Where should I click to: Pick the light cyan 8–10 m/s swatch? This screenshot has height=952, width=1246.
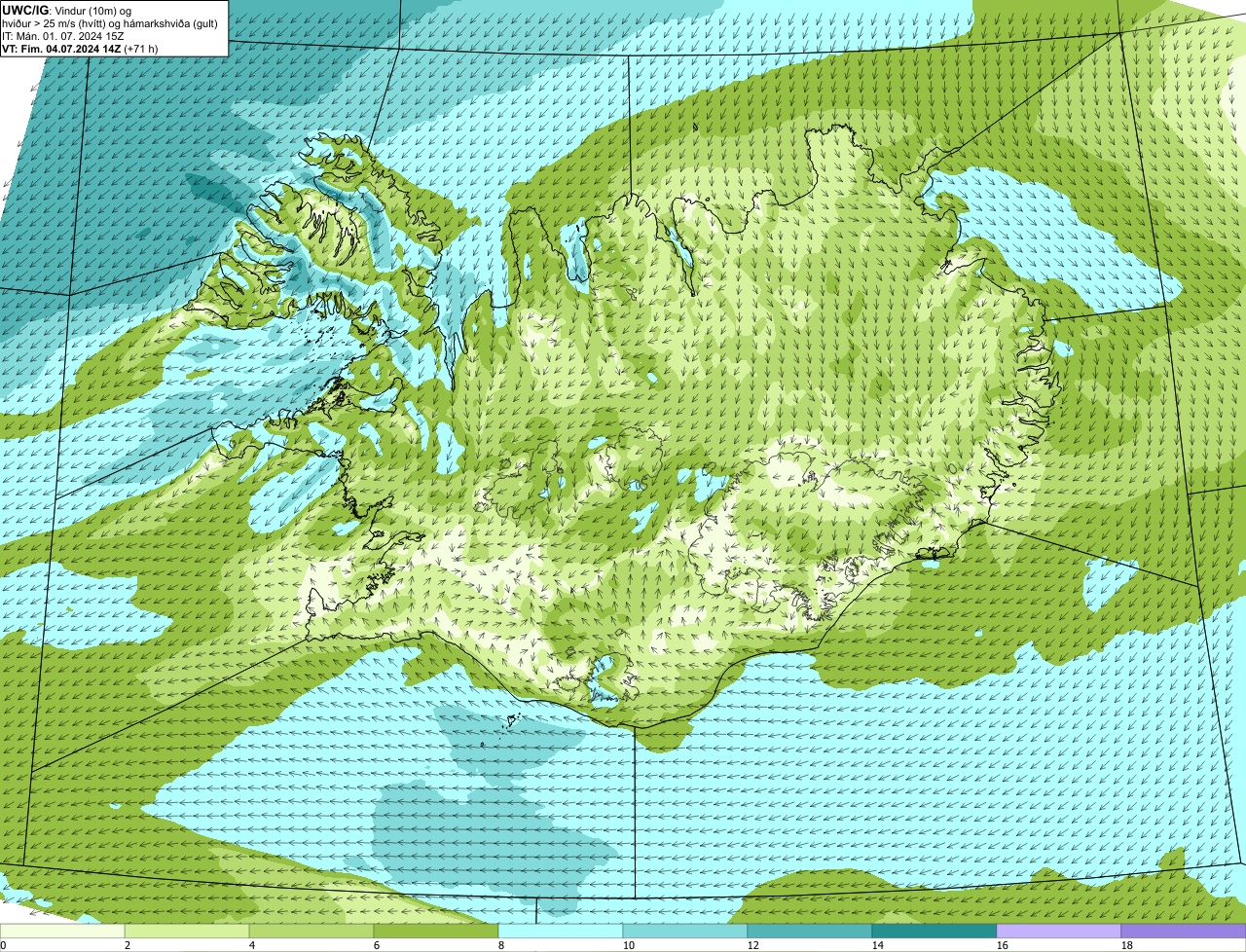coord(561,931)
